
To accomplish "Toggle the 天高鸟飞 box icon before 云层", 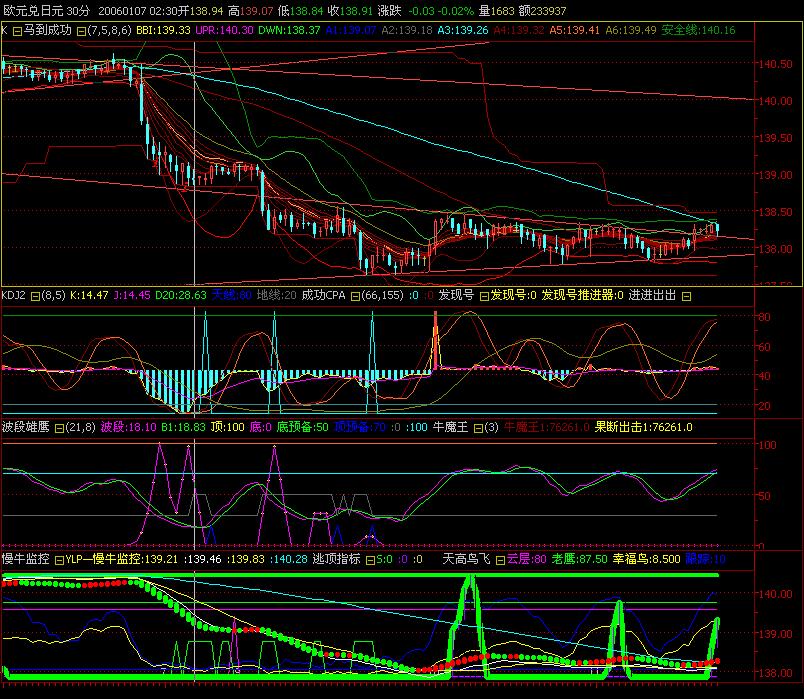I will click(x=500, y=560).
